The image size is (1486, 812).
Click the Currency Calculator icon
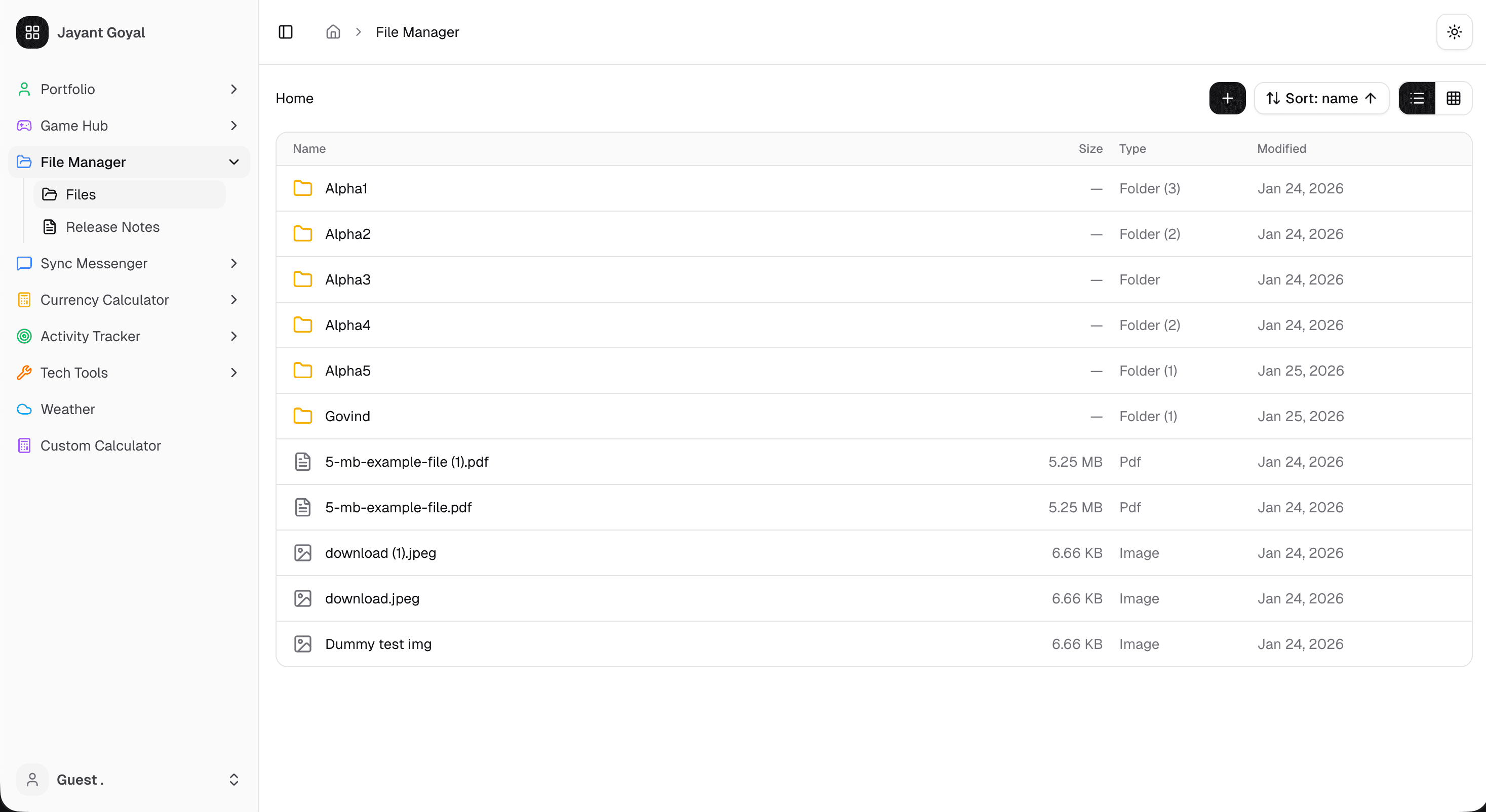pos(24,300)
